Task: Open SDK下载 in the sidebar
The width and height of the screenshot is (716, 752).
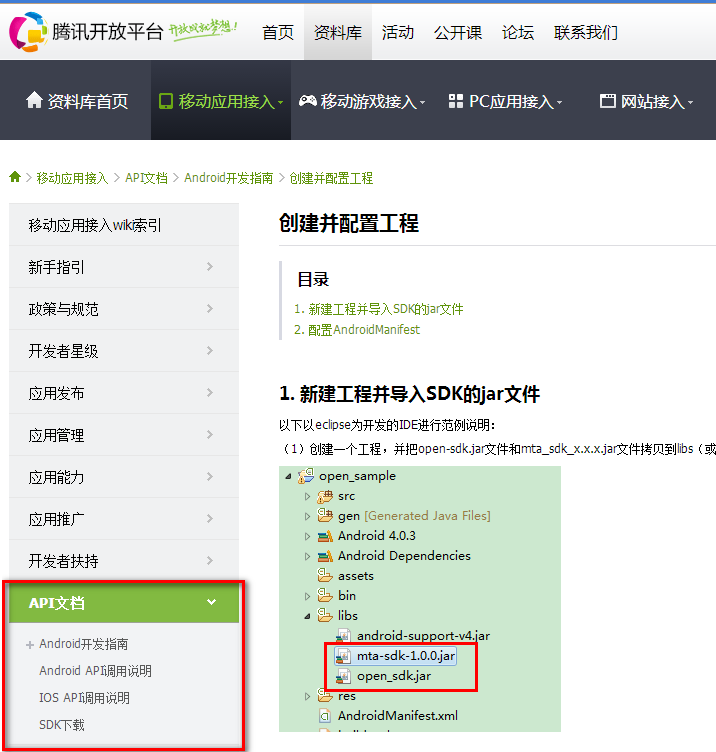Action: 61,725
